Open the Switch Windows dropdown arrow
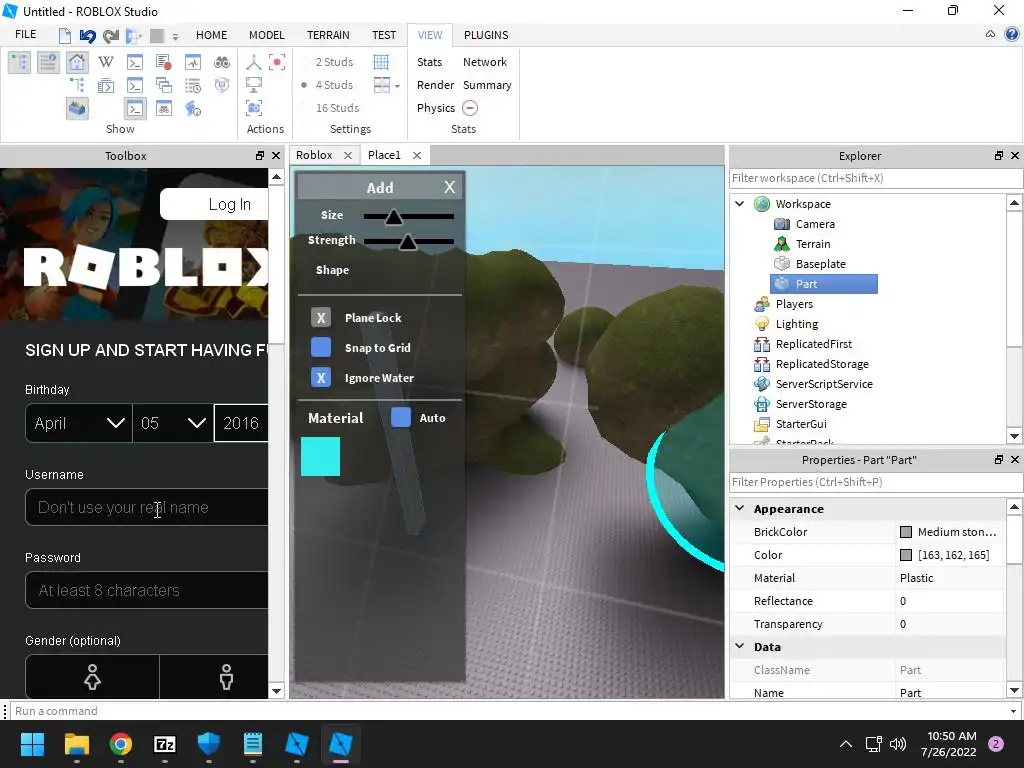 pyautogui.click(x=397, y=86)
